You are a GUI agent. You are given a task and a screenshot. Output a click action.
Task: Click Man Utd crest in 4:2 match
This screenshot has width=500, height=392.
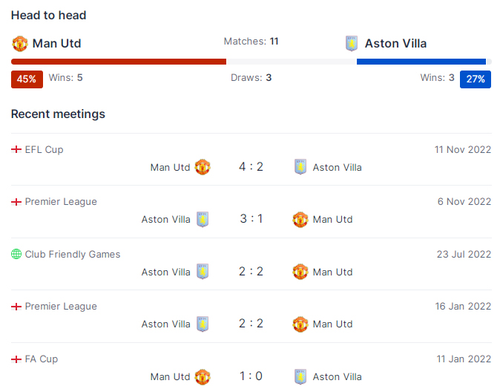(203, 167)
